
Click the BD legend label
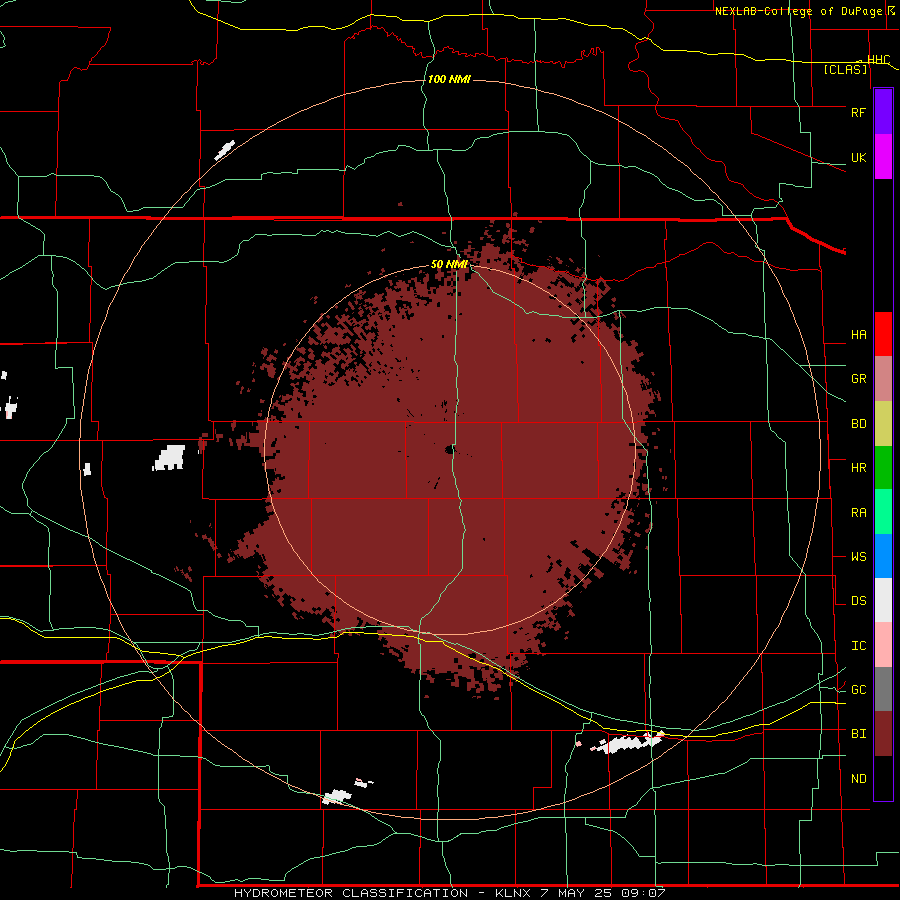tap(858, 424)
